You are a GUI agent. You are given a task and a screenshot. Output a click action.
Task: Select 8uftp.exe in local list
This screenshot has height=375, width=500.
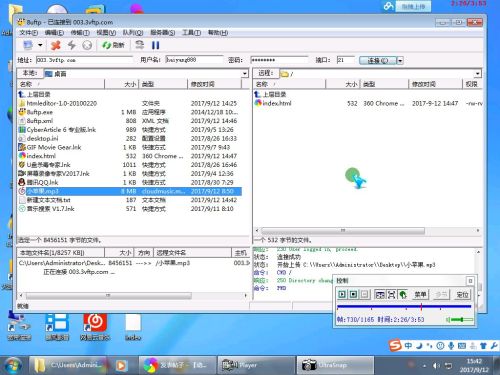36,112
